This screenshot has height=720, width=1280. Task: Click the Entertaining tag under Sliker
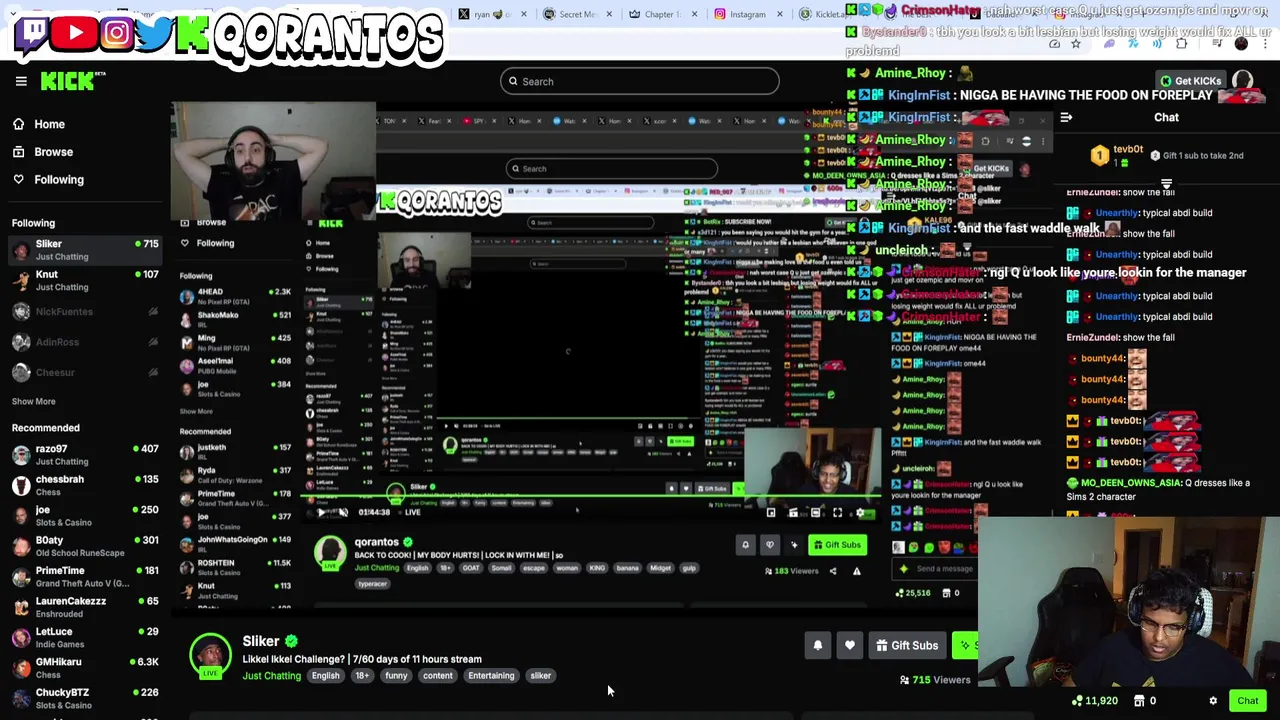[491, 676]
